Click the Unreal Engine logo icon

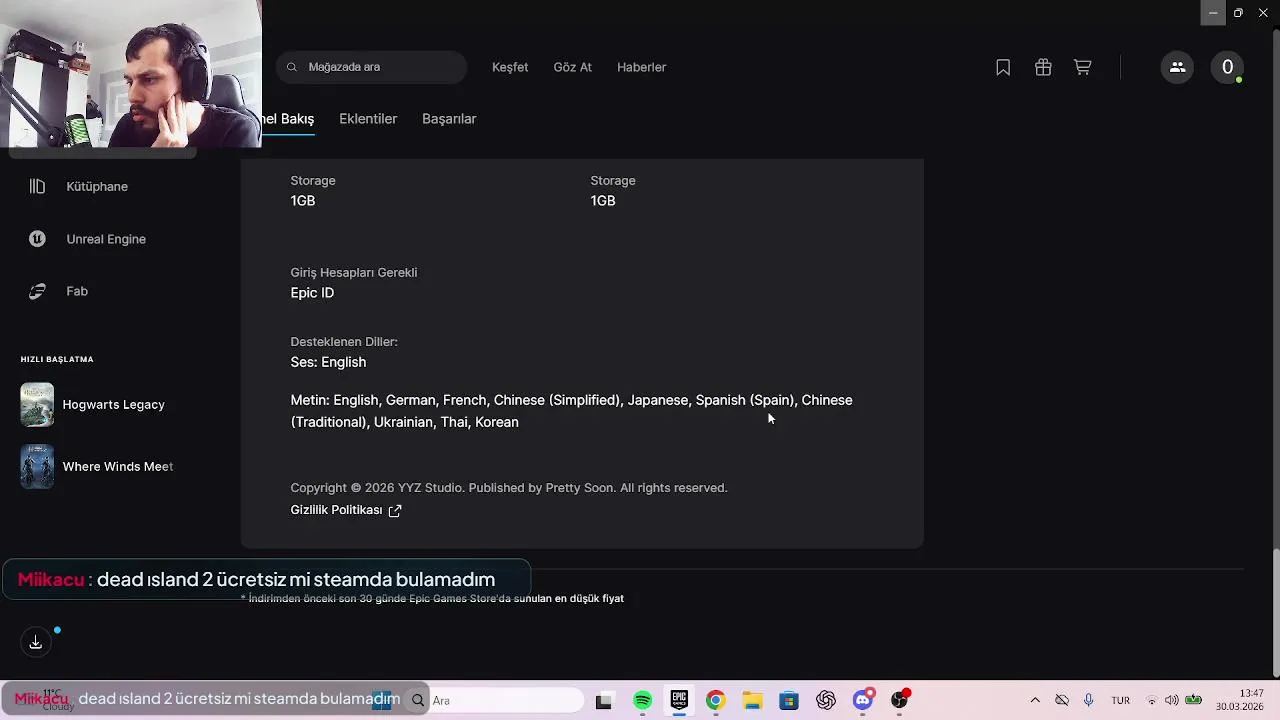[37, 239]
